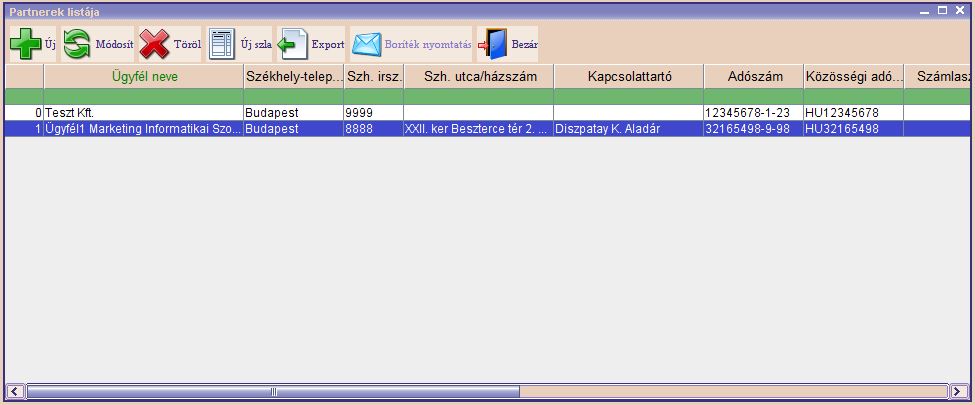This screenshot has height=405, width=975.
Task: Click the Szh. utca/házszám column header
Action: [478, 76]
